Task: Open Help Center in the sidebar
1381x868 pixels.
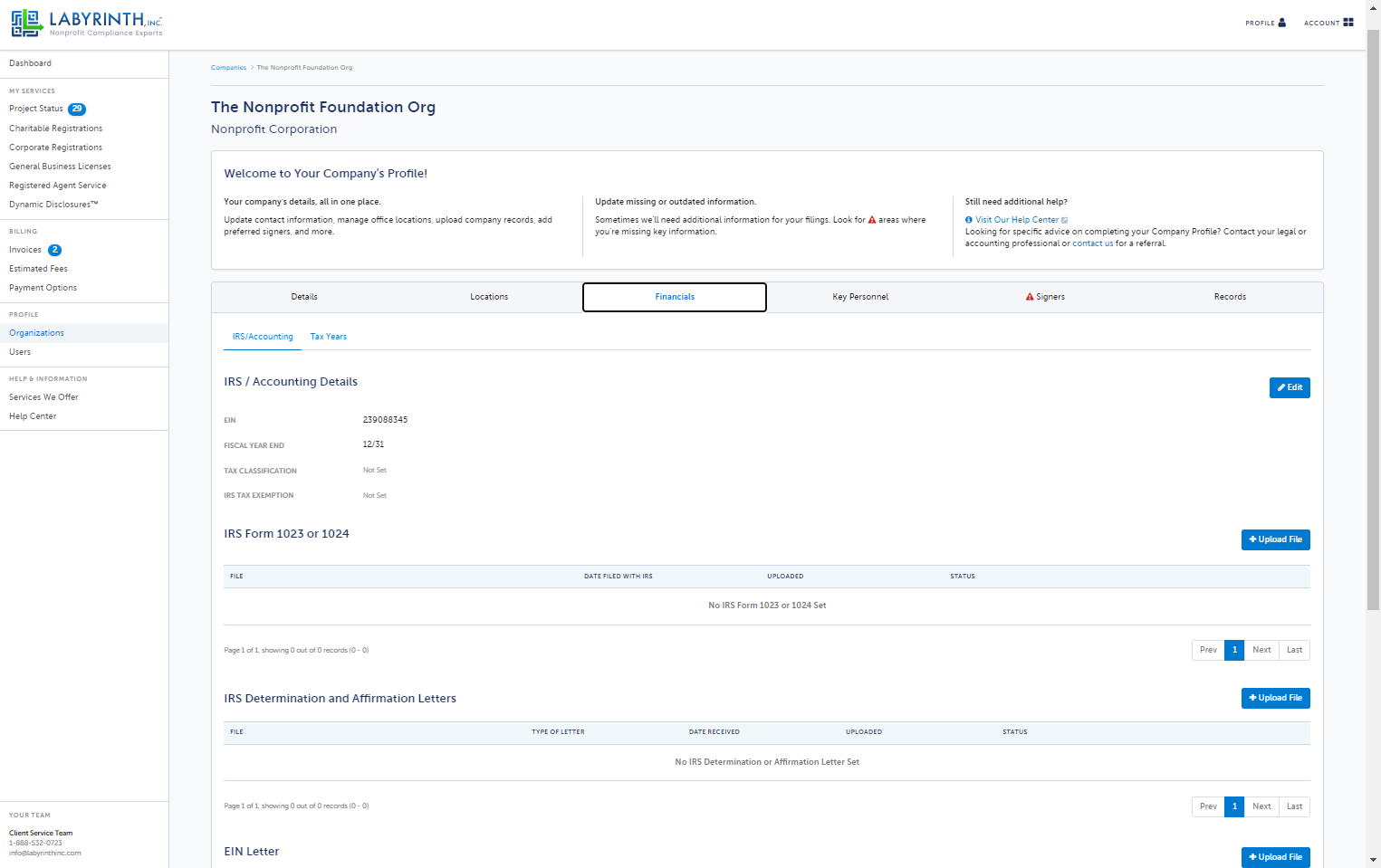Action: click(33, 416)
